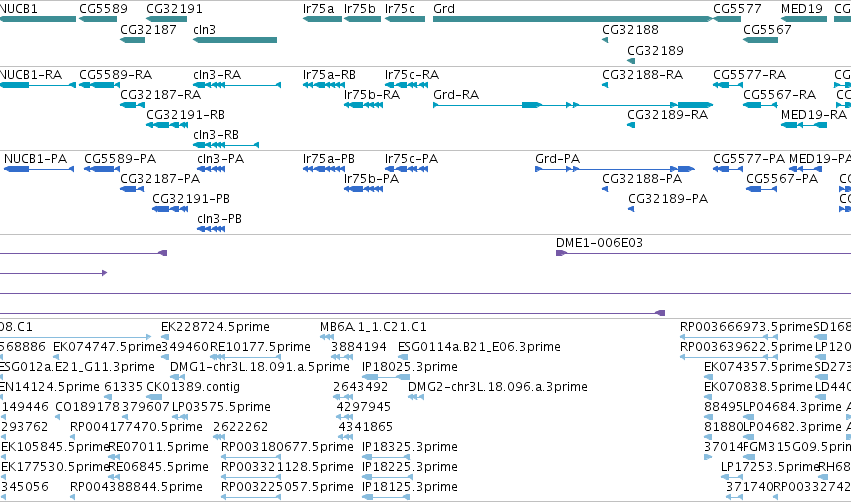Select the RP003321128.5prime EST label
The width and height of the screenshot is (851, 502).
(287, 467)
